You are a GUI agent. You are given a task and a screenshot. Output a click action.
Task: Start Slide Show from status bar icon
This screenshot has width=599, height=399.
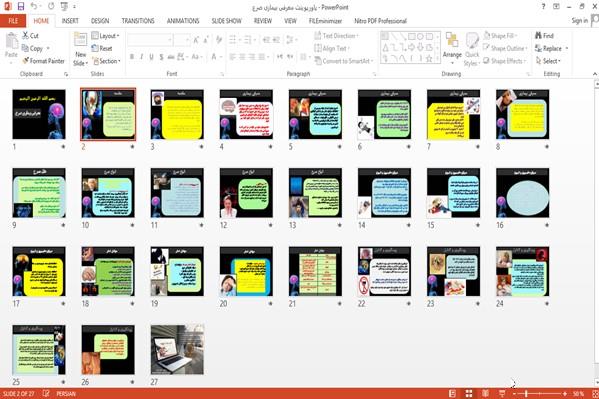[x=502, y=393]
